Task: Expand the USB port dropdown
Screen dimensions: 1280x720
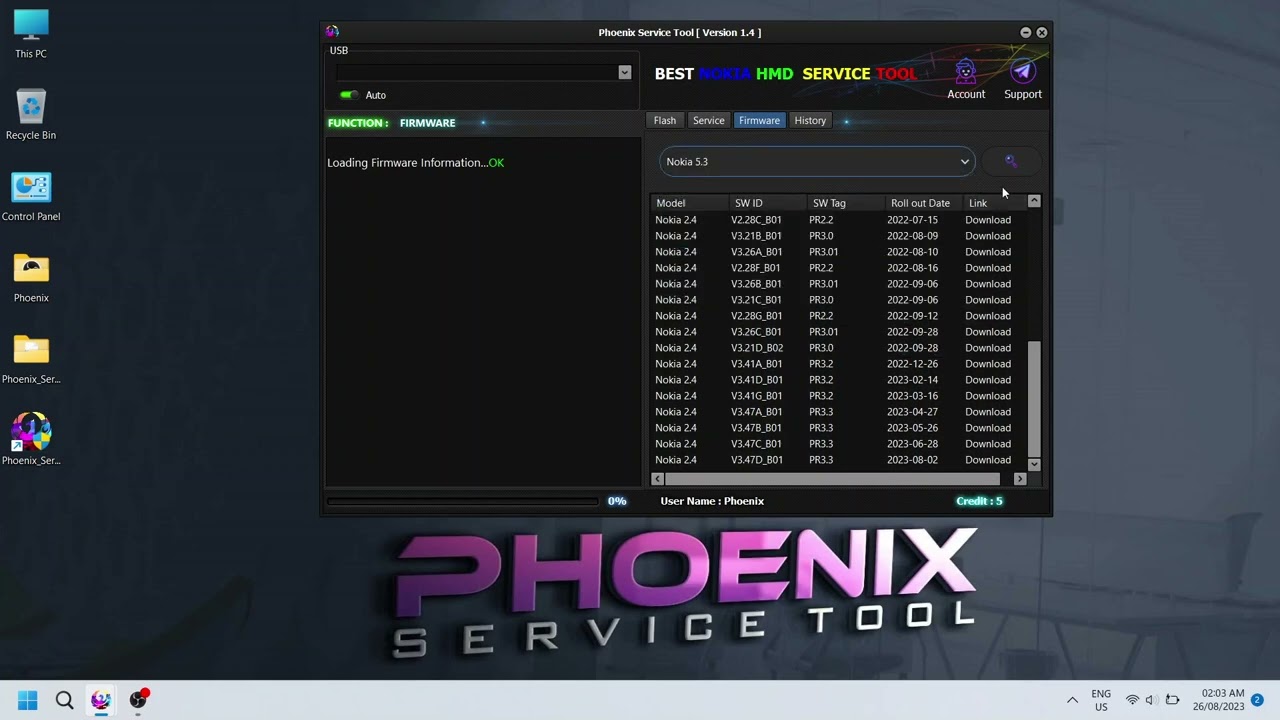Action: click(624, 72)
